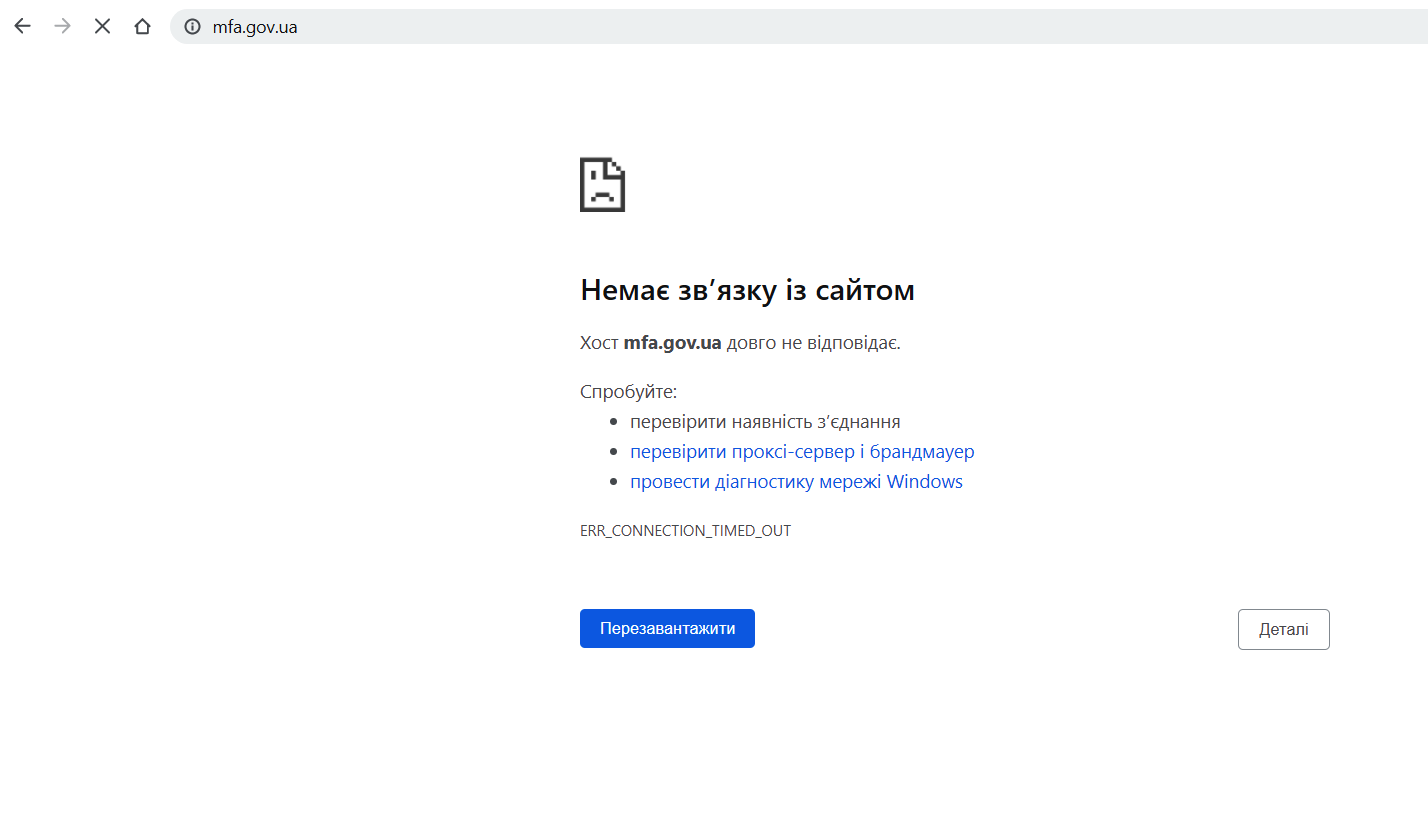Click the heading Немає зв'язку із сайтом

pyautogui.click(x=747, y=290)
